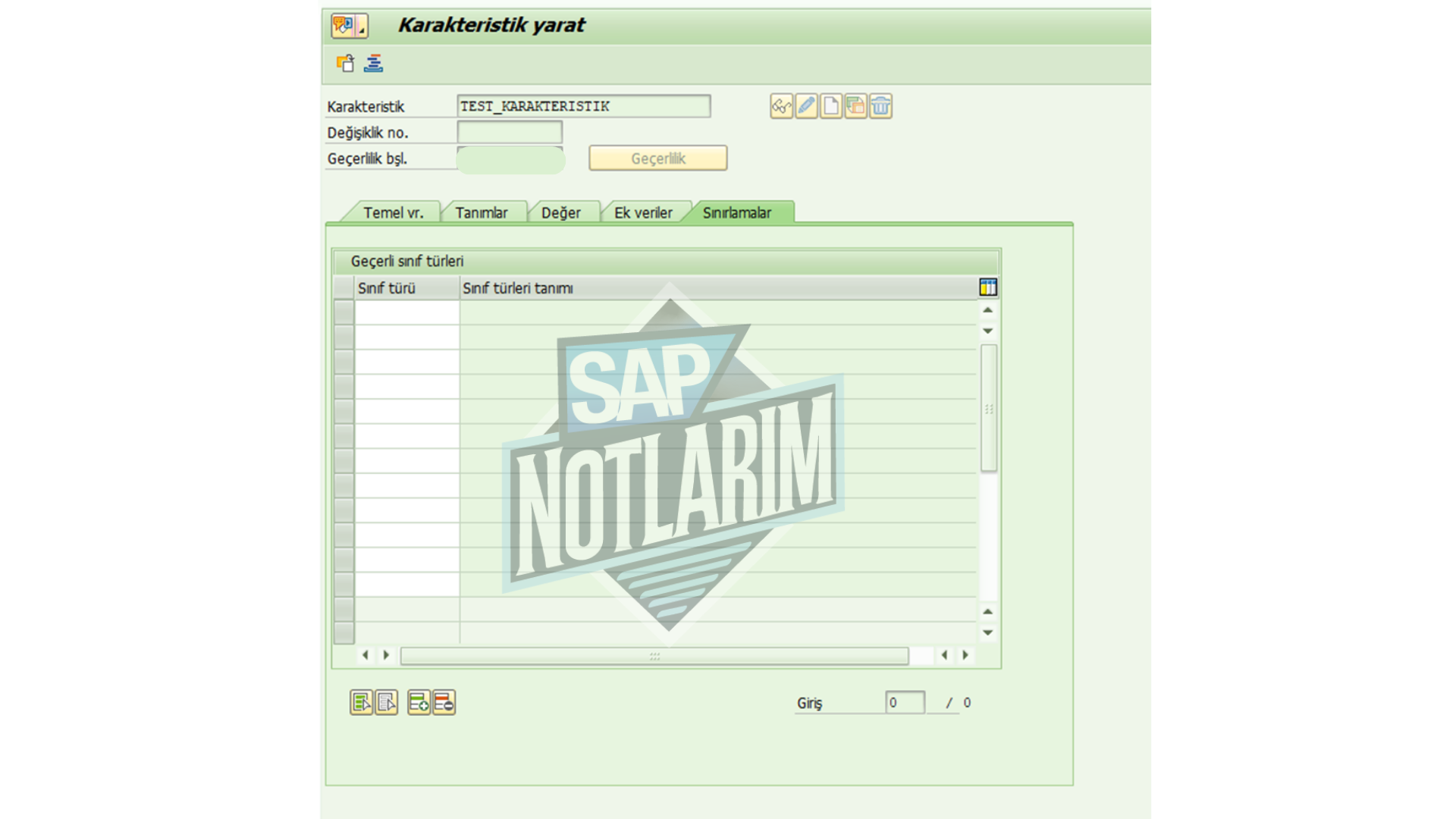Click the right arrow left of the horizontal scrollbar
This screenshot has height=819, width=1456.
pos(386,655)
